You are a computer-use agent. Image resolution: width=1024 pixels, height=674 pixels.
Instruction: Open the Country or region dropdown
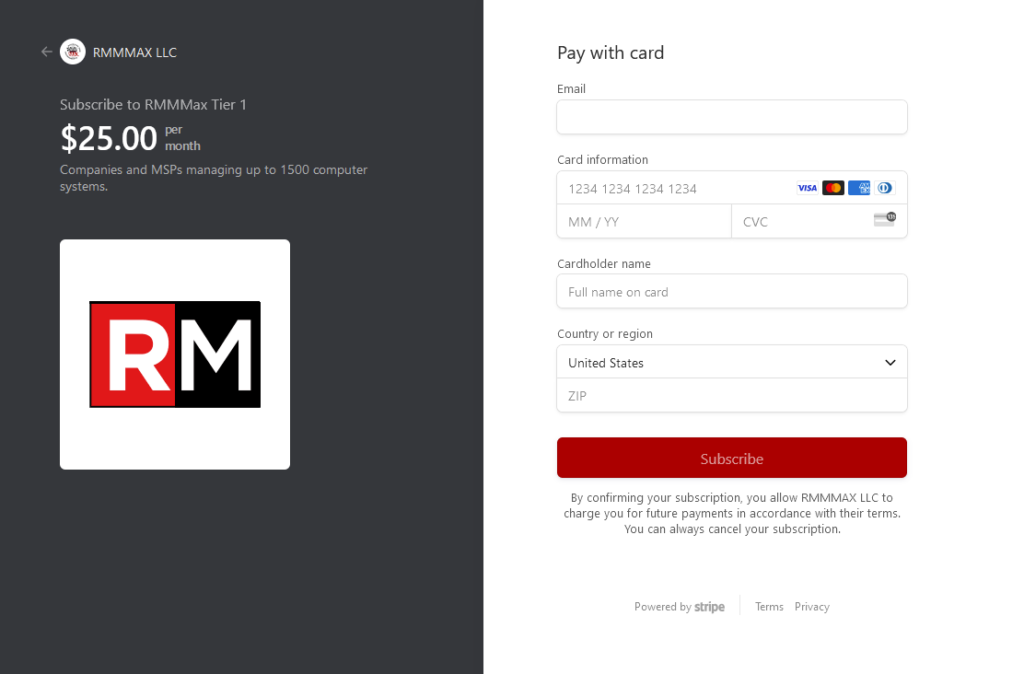[x=731, y=362]
